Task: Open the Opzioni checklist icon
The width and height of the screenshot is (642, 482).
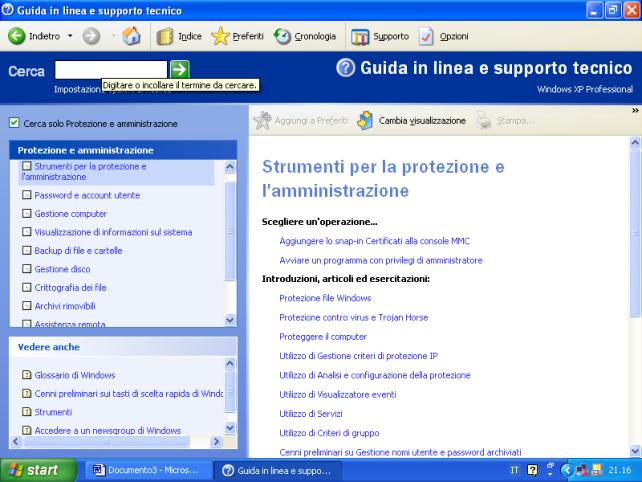Action: (426, 36)
